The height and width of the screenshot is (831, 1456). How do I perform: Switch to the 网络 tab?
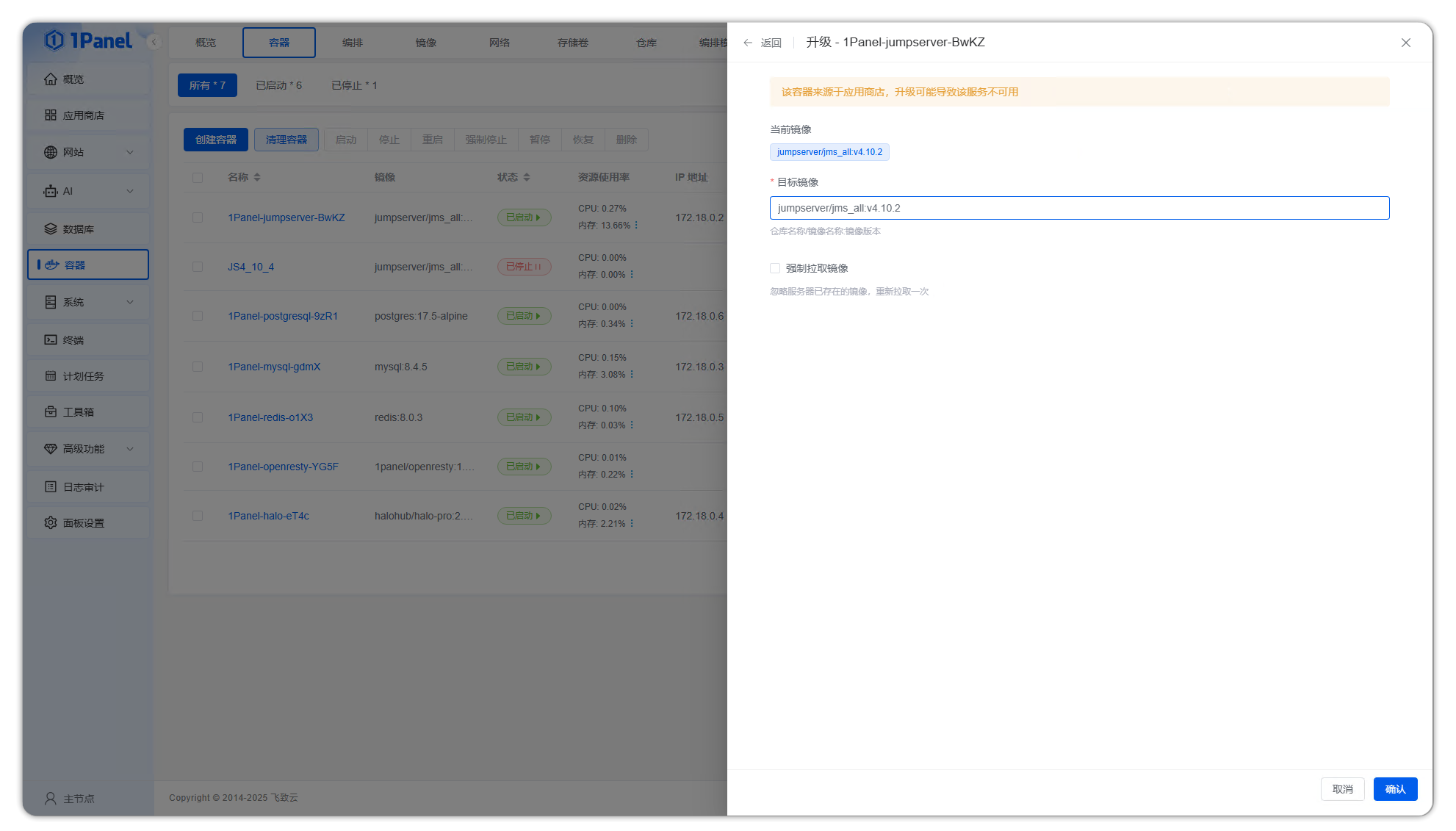(500, 43)
